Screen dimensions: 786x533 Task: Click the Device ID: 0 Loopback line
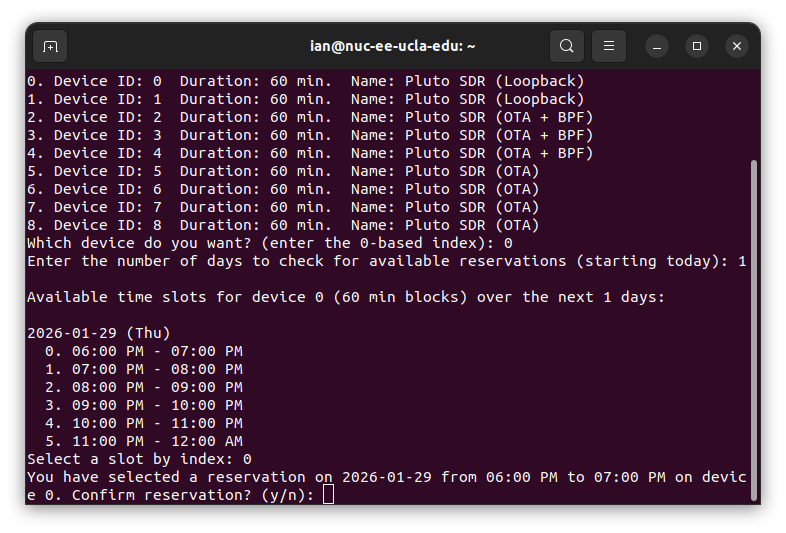tap(305, 81)
